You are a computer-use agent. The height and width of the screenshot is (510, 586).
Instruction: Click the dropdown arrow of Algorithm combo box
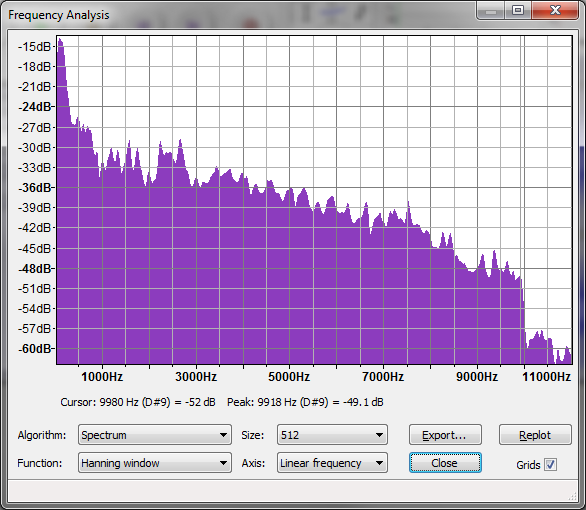coord(223,435)
